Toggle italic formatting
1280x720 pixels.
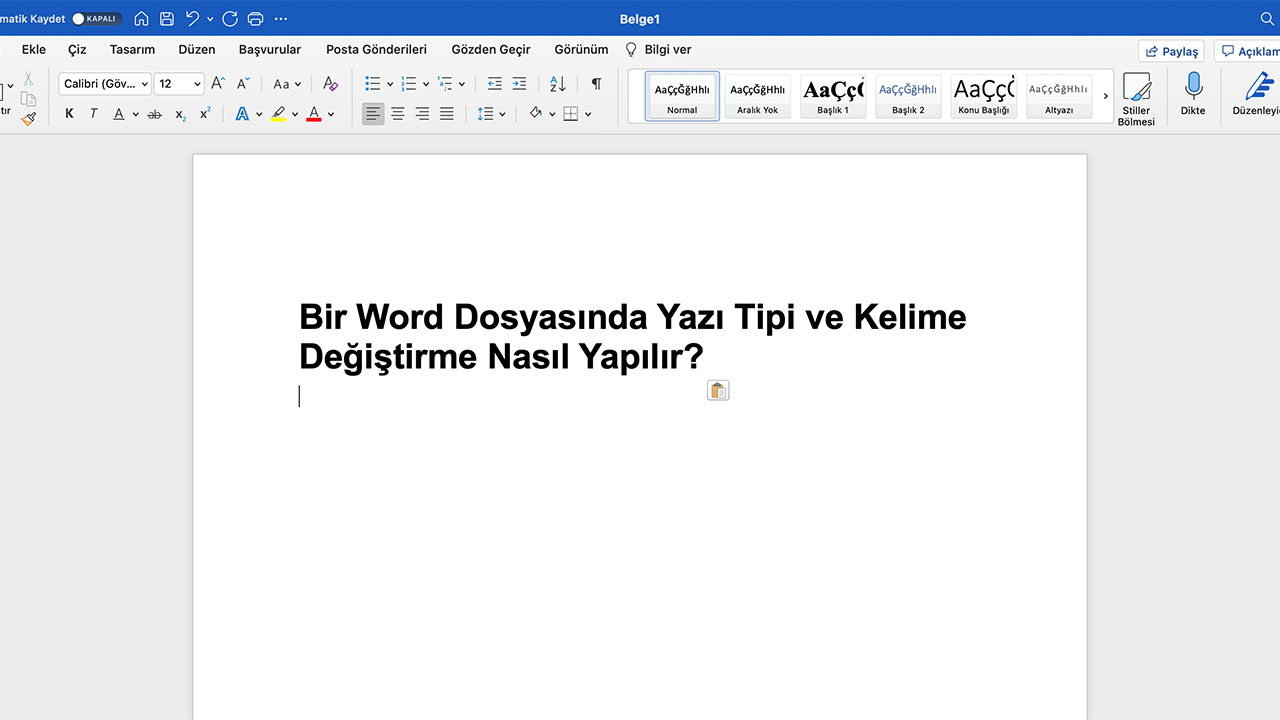[x=92, y=114]
